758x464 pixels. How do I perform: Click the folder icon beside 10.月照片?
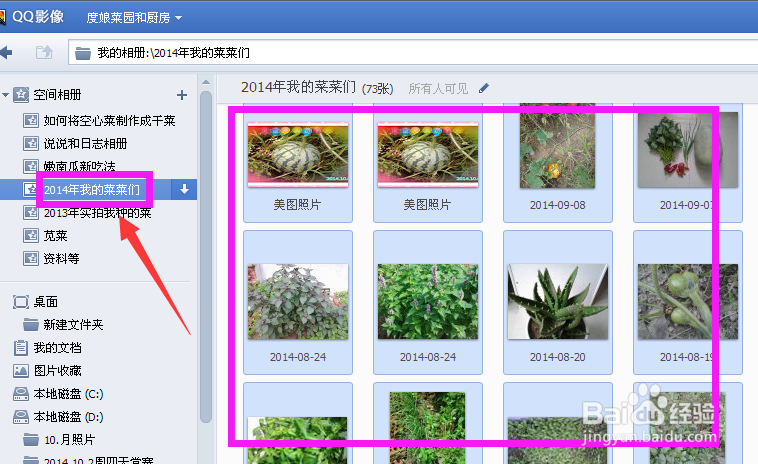point(31,440)
